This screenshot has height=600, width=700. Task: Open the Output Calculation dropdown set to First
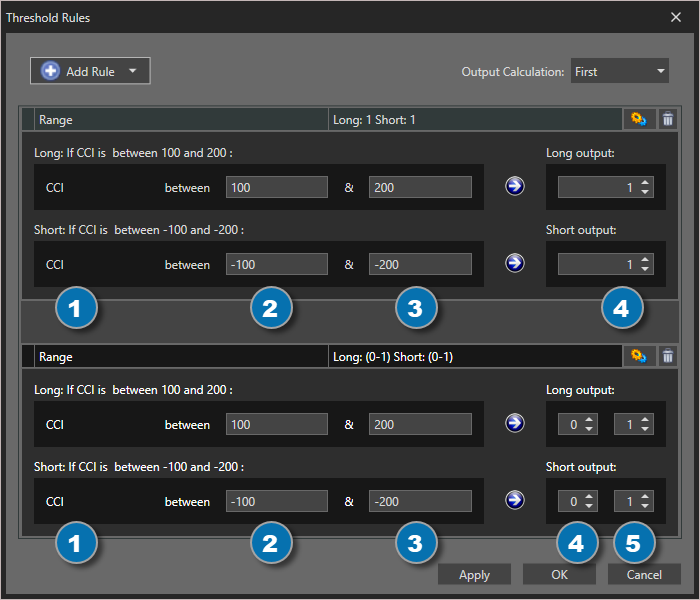point(619,71)
